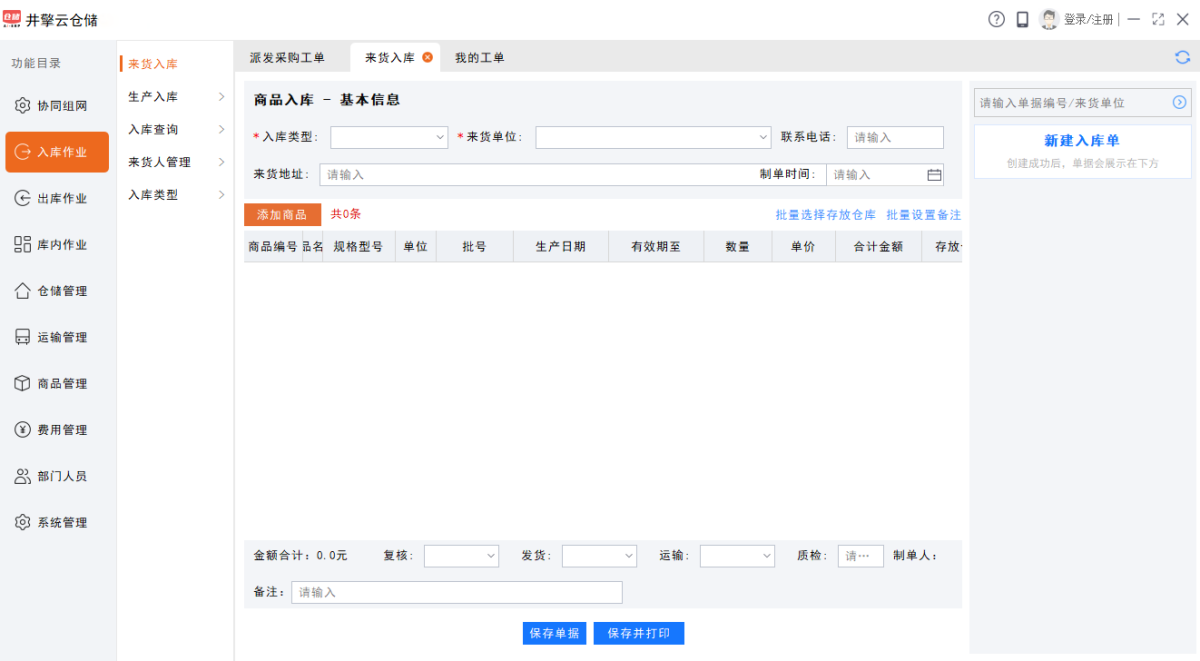Expand the 生产入库 submenu
The image size is (1200, 661).
[x=175, y=97]
